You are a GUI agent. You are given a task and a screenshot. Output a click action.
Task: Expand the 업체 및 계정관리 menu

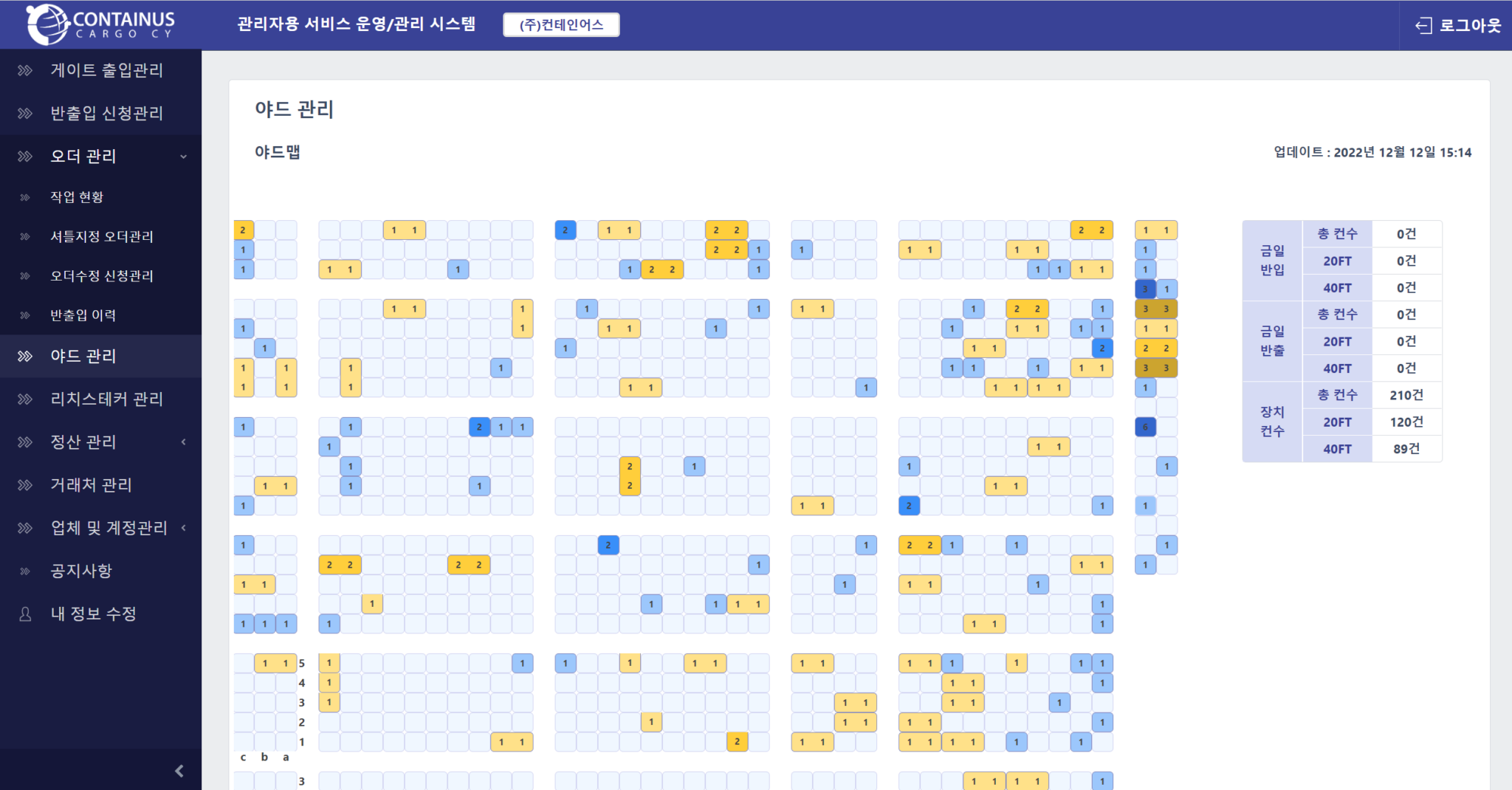click(x=183, y=528)
